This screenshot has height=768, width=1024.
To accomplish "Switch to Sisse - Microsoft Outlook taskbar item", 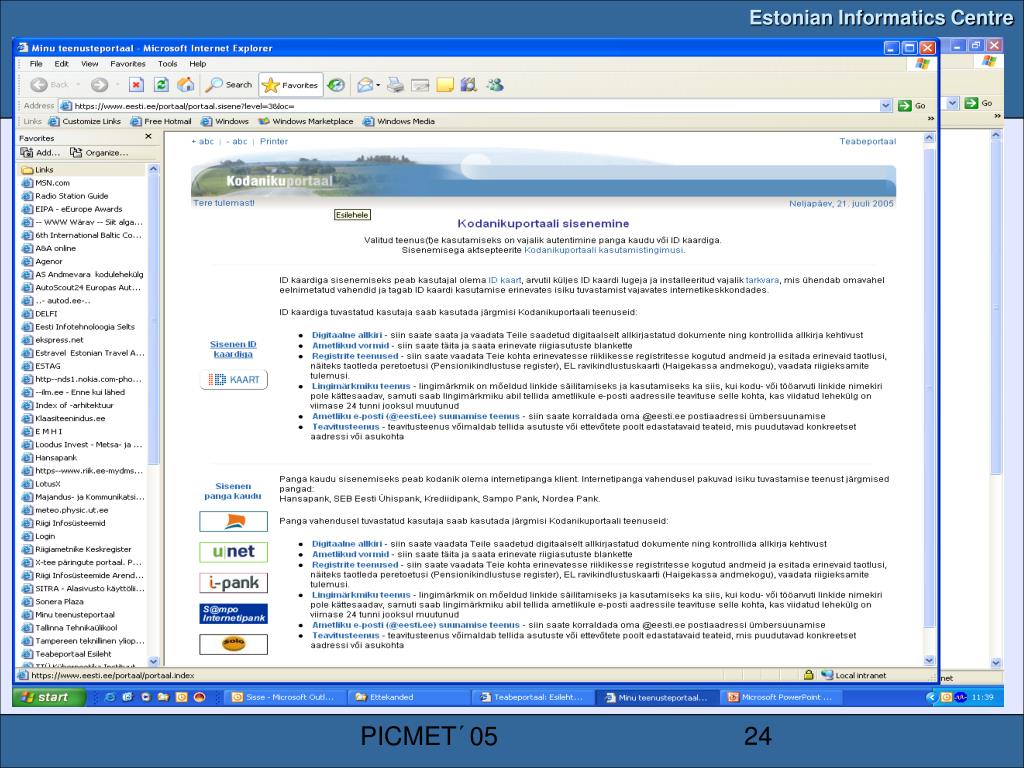I will pos(283,697).
